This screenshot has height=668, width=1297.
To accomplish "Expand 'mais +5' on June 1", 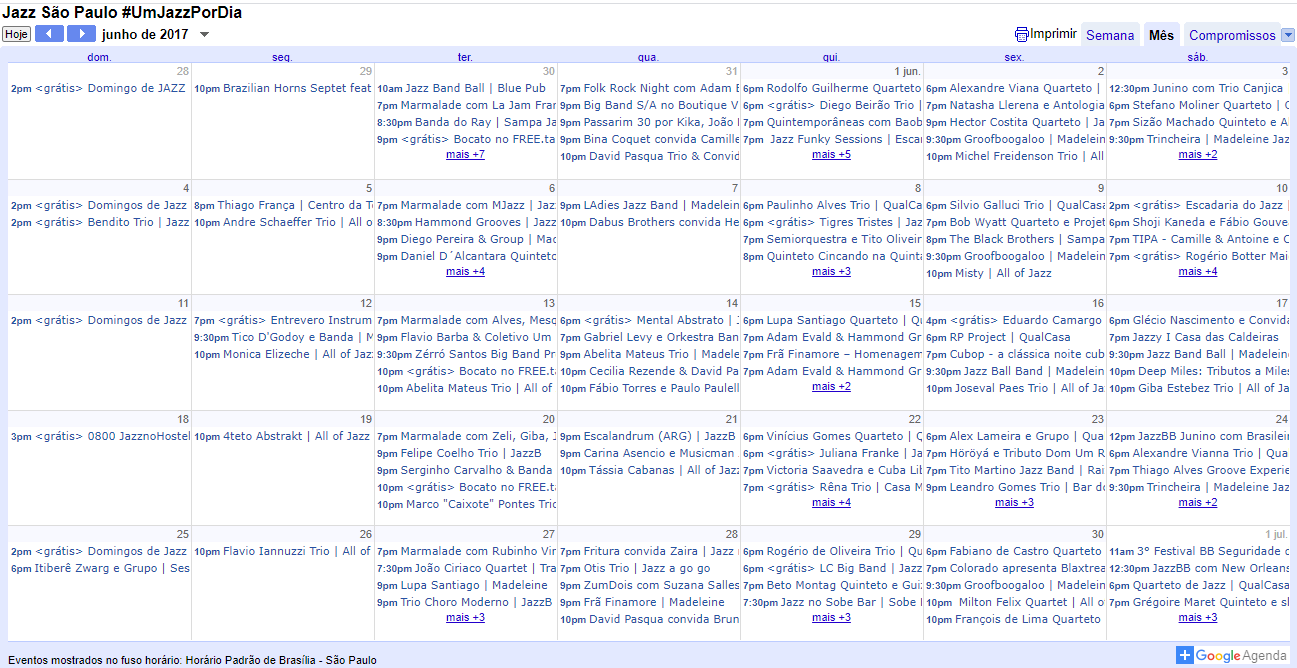I will (831, 155).
